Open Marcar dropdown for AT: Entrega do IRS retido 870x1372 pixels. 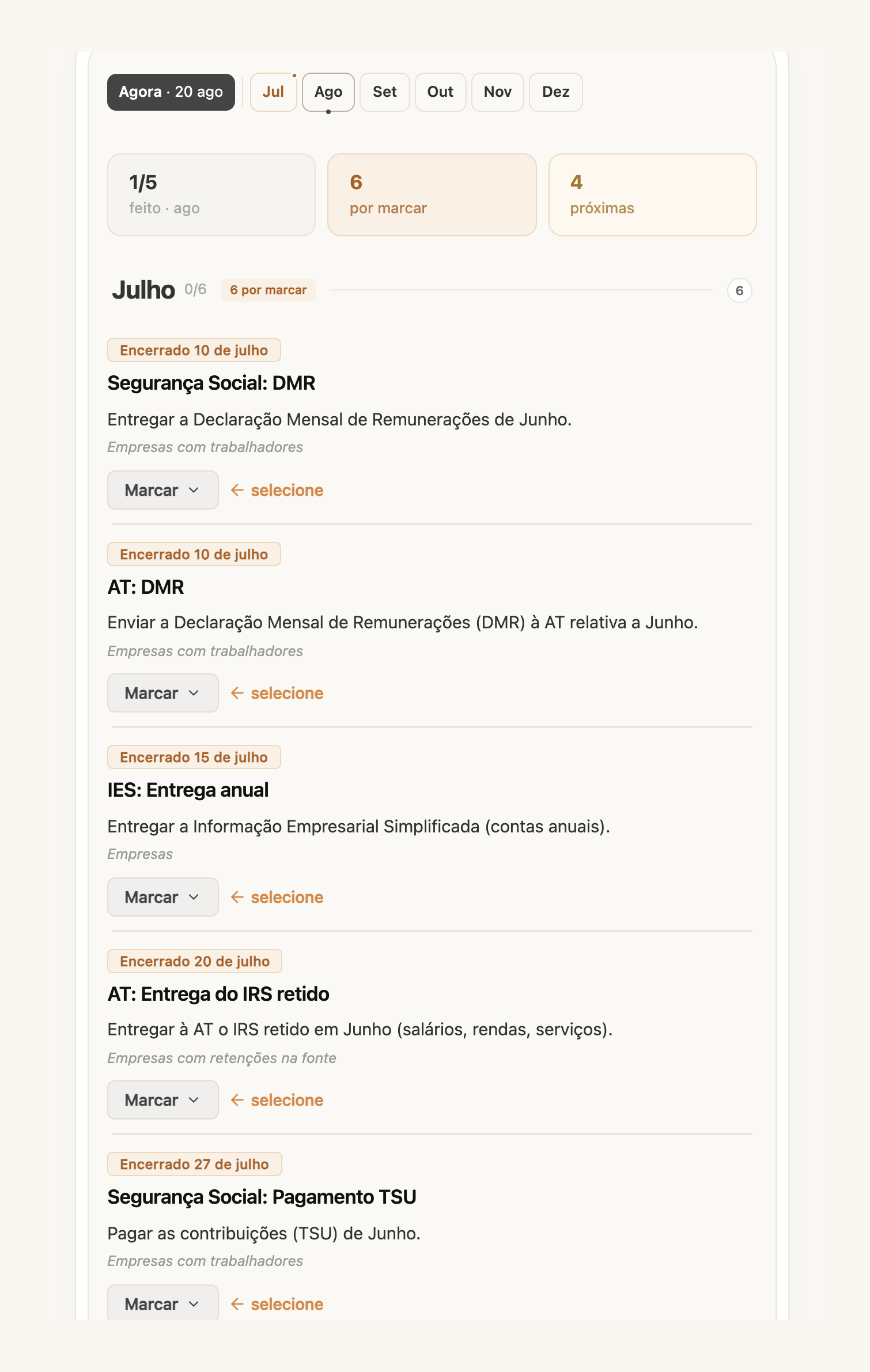tap(162, 1100)
